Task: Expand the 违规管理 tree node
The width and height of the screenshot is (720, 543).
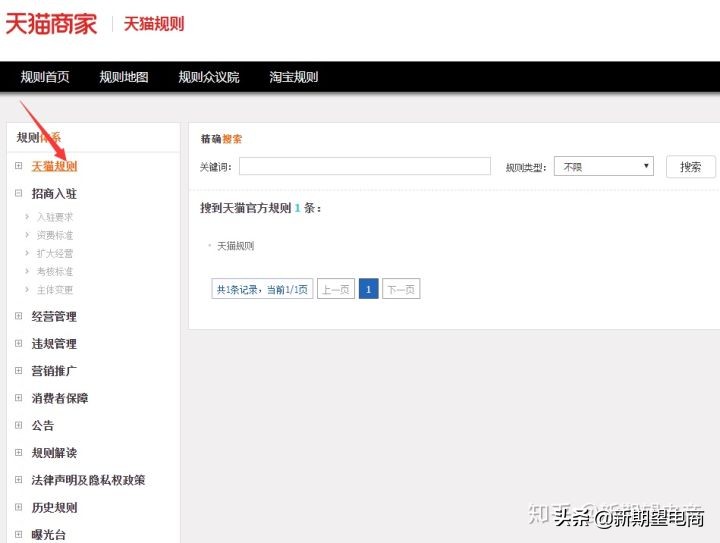Action: click(18, 343)
